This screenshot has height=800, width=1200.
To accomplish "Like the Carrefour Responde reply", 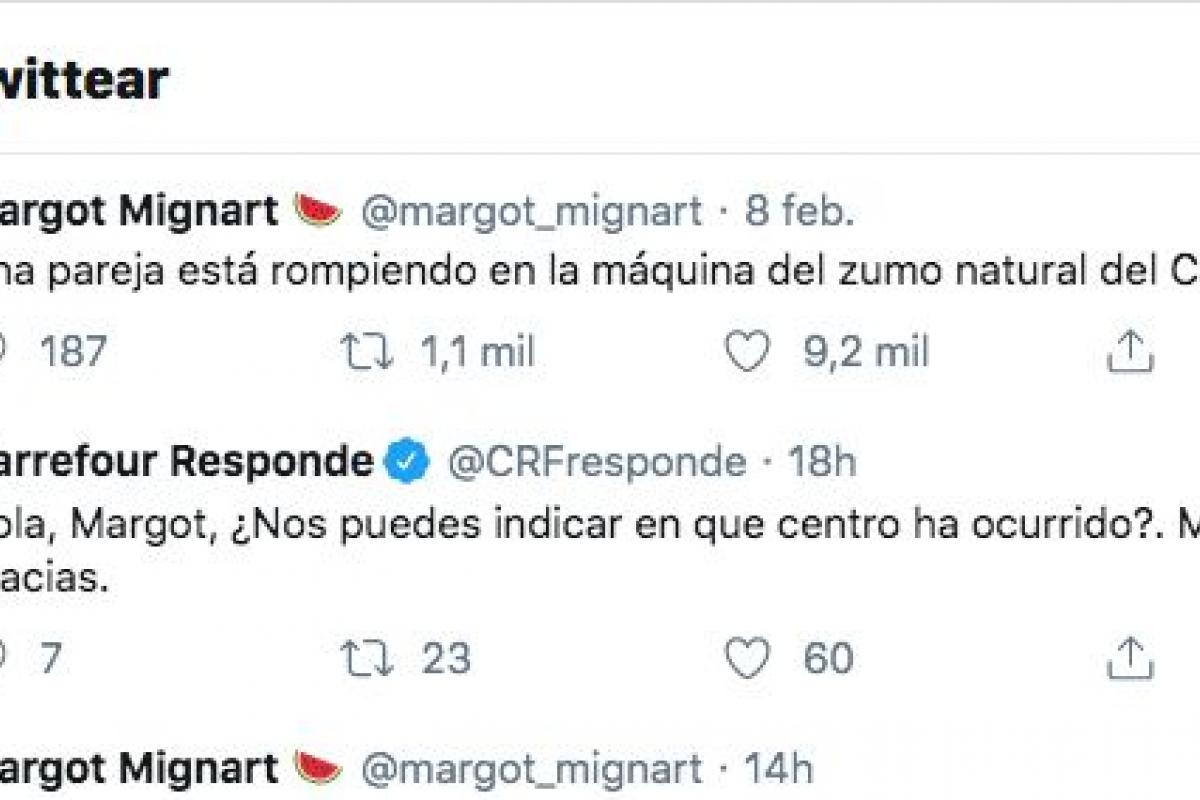I will 747,659.
